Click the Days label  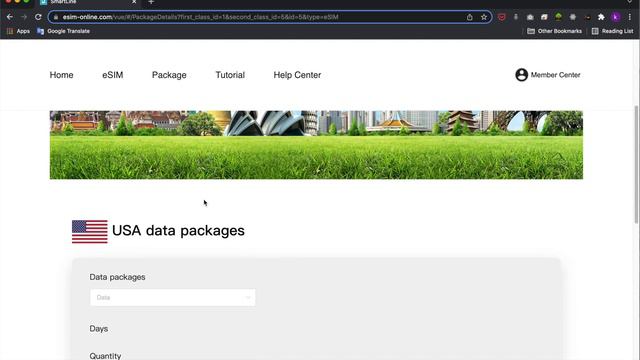tap(99, 329)
